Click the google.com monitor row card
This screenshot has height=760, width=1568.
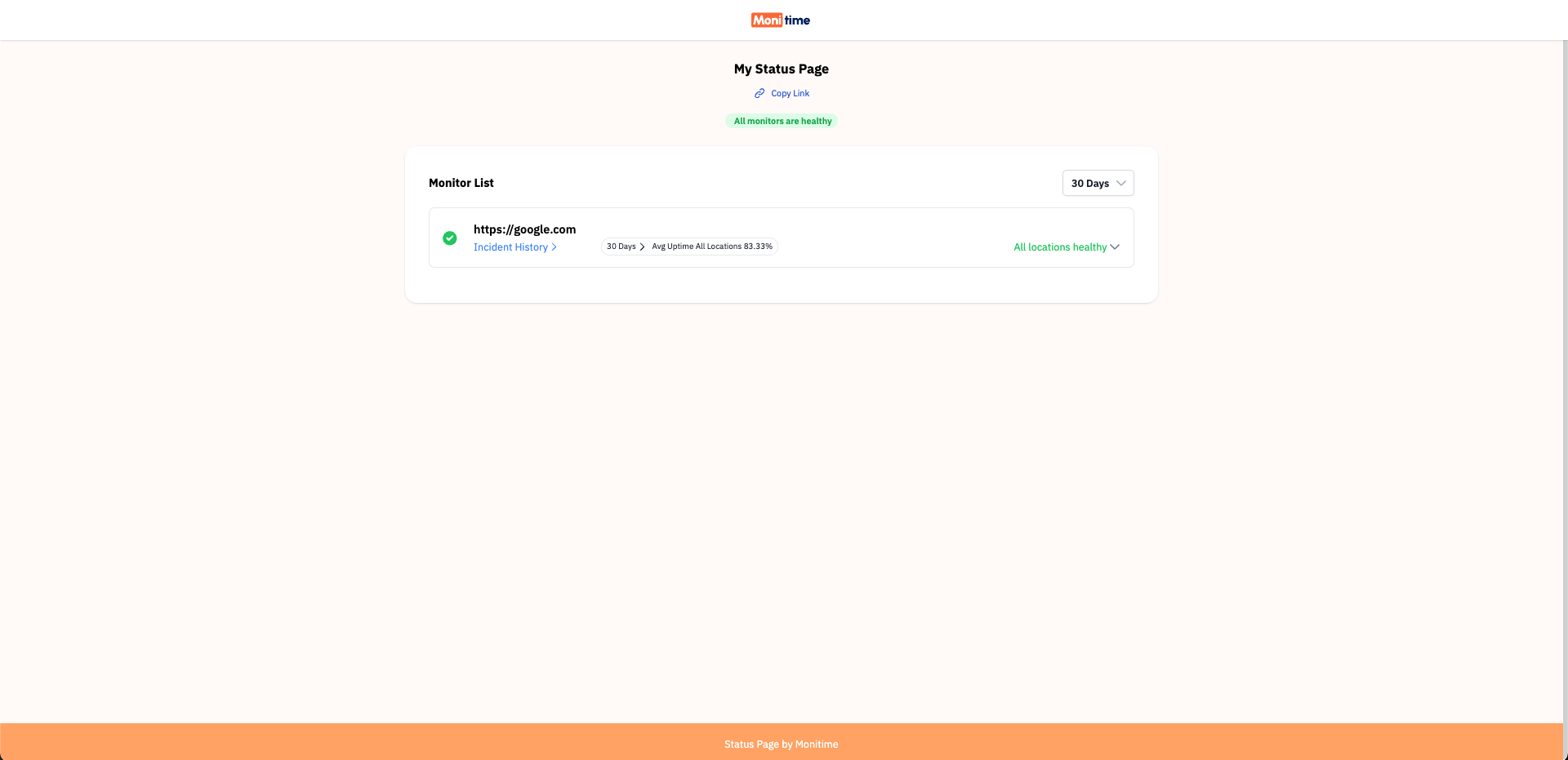[x=781, y=238]
